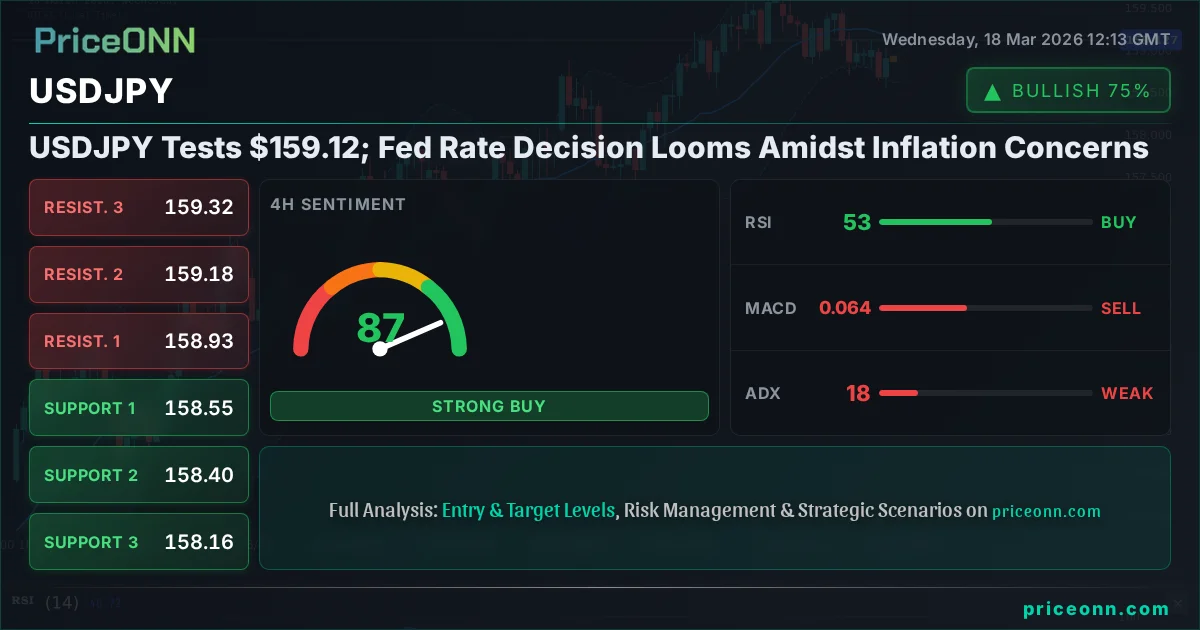Select the RESIST. 3 level 159.32

pyautogui.click(x=139, y=207)
